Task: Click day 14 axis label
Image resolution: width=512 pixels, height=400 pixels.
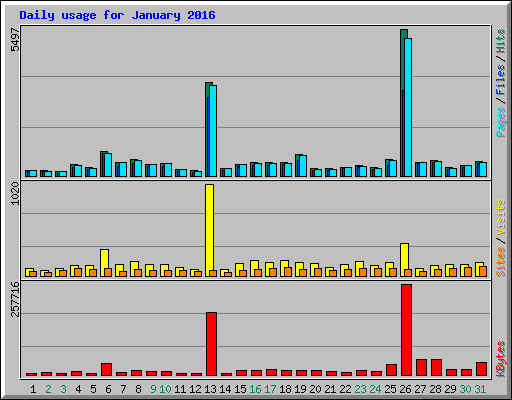Action: 225,389
